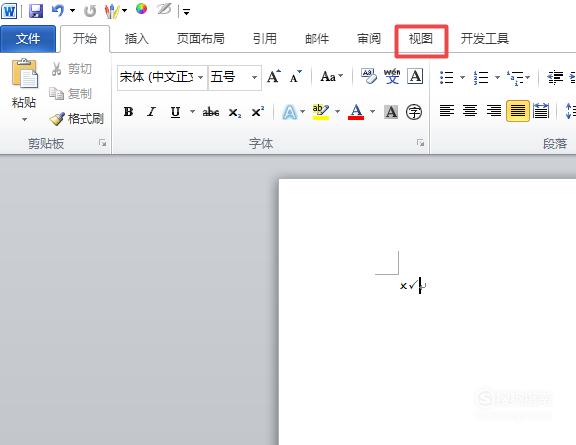Open the font color dropdown arrow
Screen dimensions: 576x445
pyautogui.click(x=372, y=111)
